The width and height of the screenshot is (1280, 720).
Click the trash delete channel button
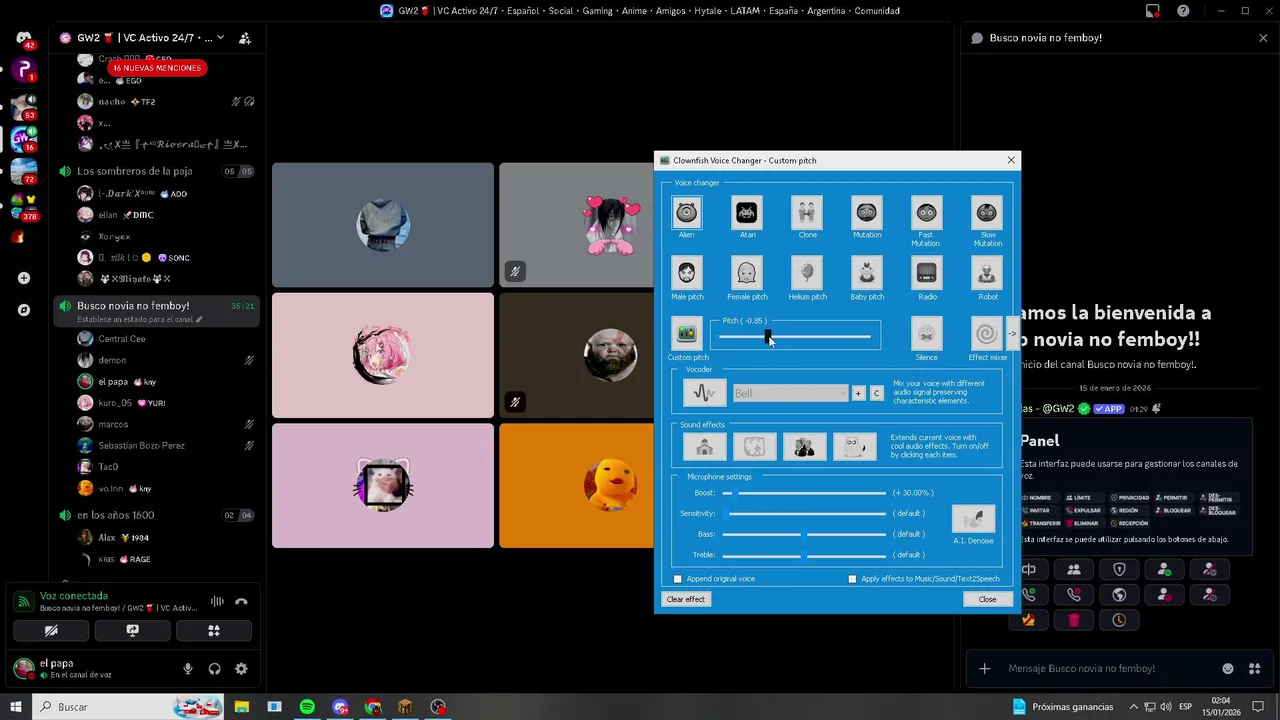(1074, 620)
